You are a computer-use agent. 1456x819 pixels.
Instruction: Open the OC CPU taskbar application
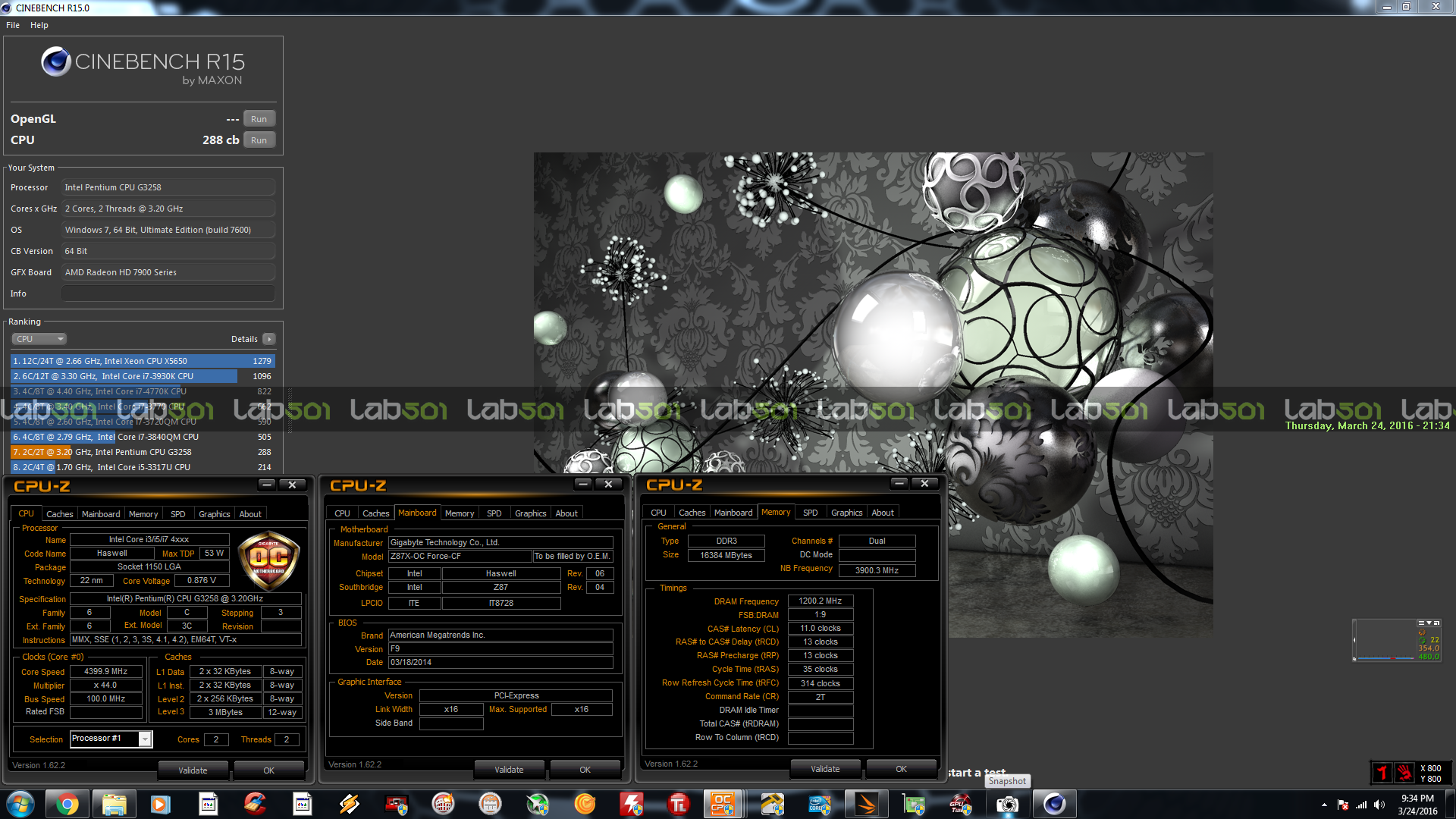click(x=722, y=804)
